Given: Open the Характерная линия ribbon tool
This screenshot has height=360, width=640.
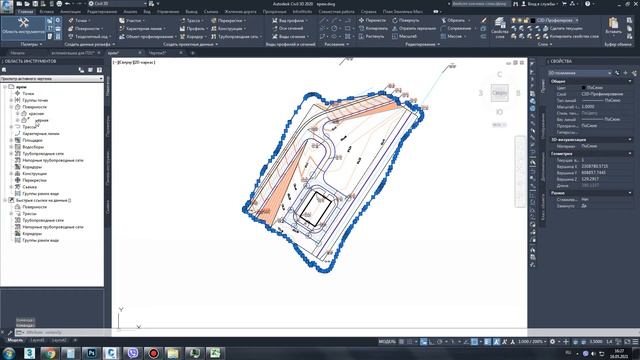Looking at the screenshot, I should 142,29.
